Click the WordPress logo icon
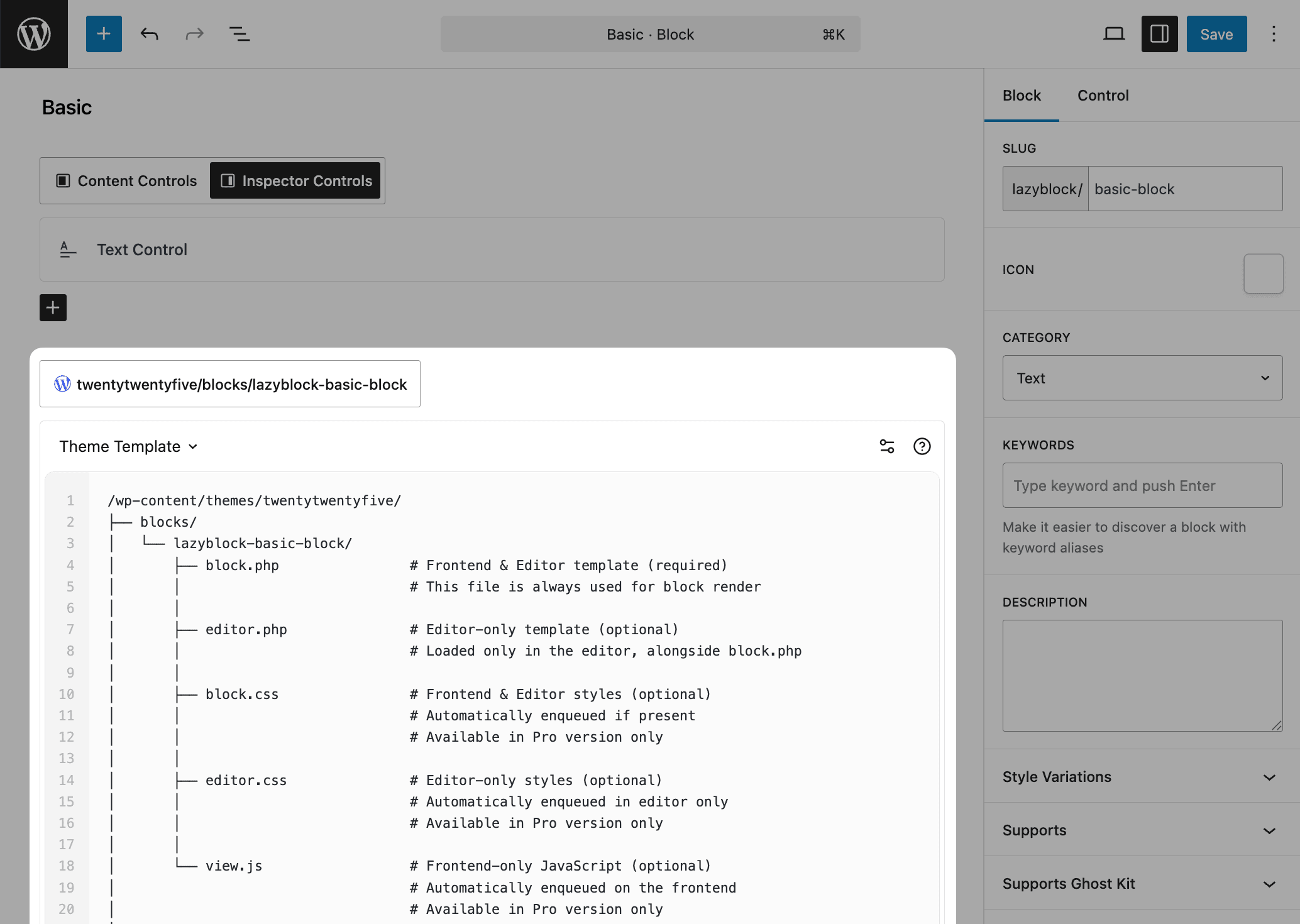1300x924 pixels. pos(33,33)
